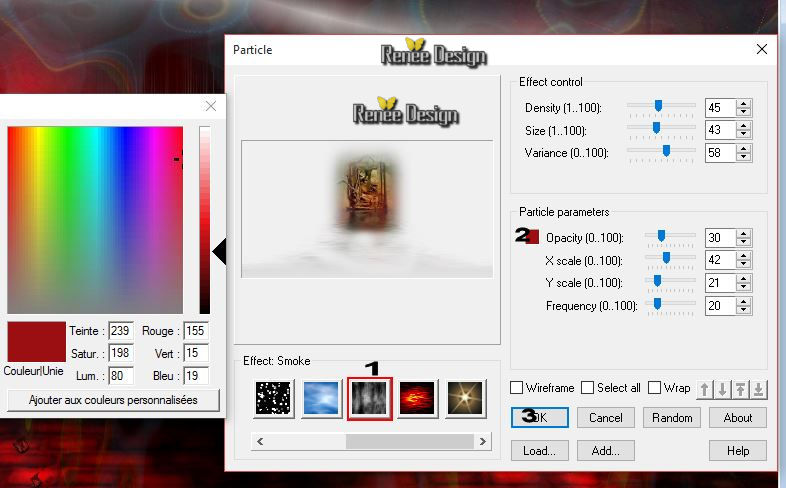Open Help for the Particle filter
This screenshot has height=488, width=786.
click(738, 450)
